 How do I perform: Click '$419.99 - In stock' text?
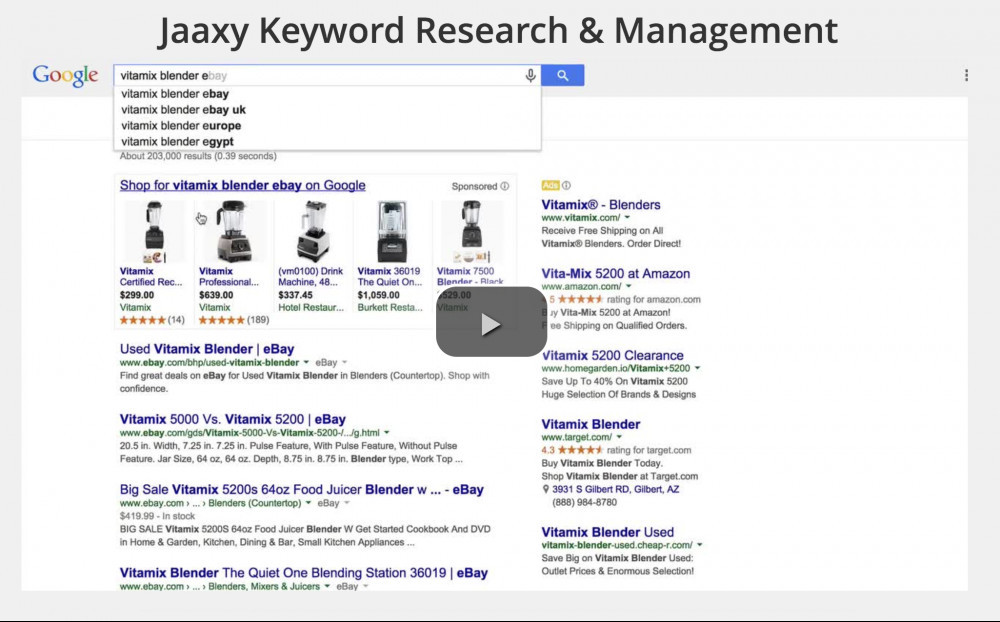(x=157, y=515)
